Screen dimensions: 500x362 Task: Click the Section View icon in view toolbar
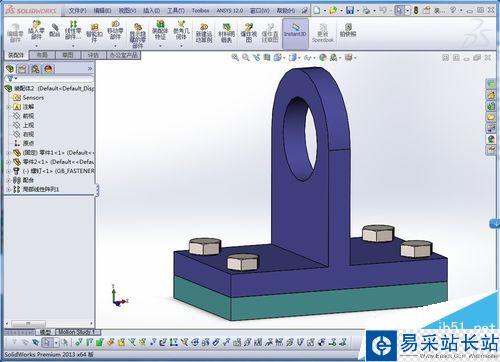click(x=267, y=58)
